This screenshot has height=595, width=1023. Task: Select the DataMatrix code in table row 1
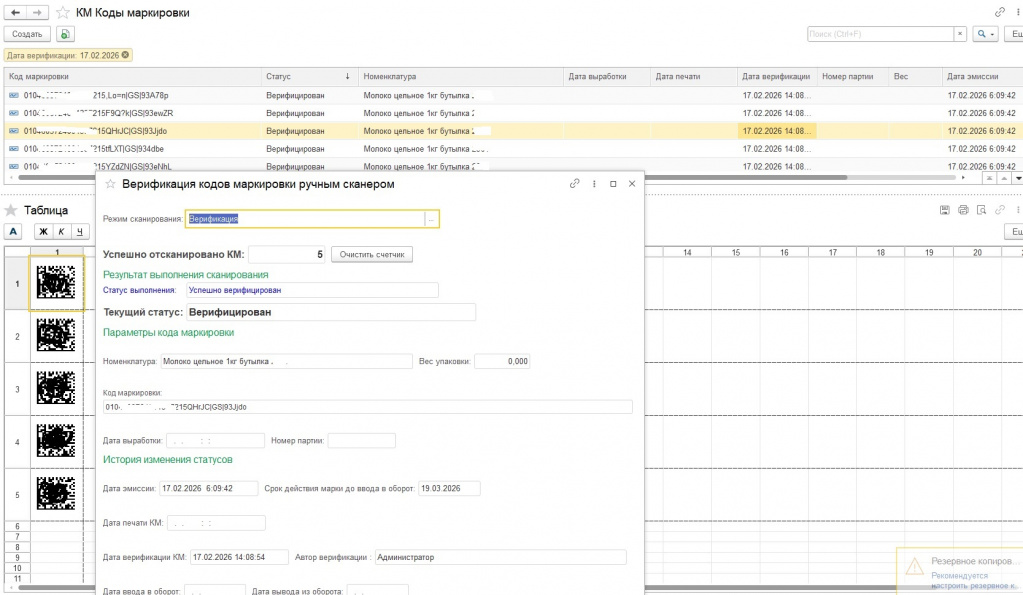click(56, 282)
